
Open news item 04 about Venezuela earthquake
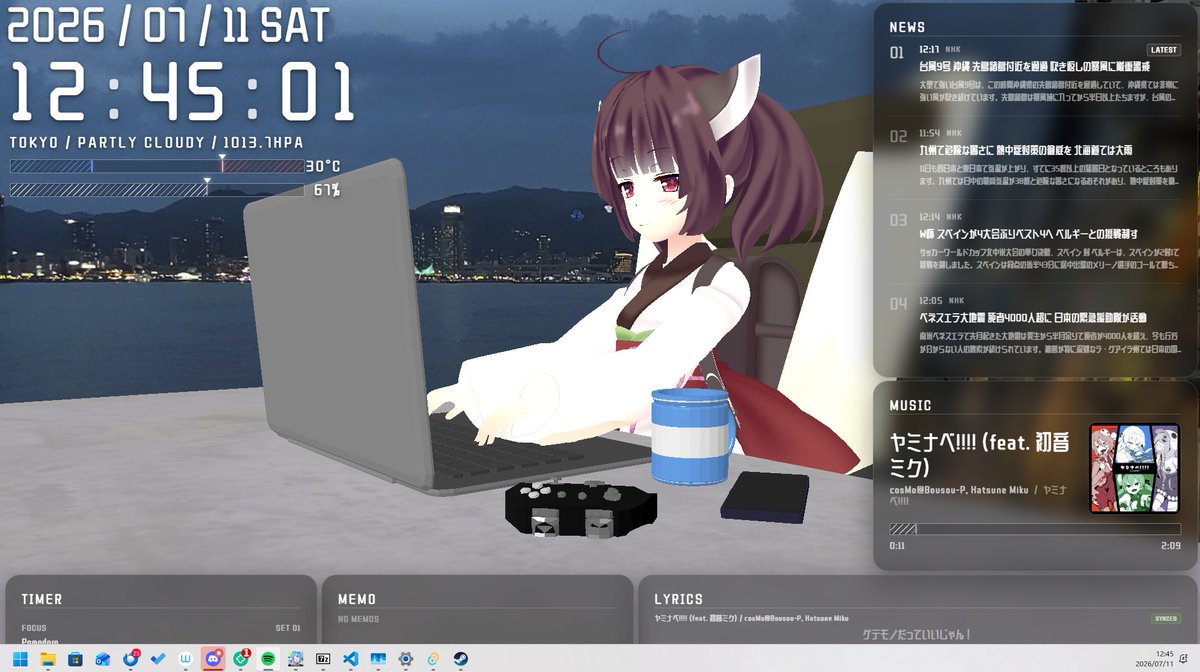click(x=1034, y=326)
